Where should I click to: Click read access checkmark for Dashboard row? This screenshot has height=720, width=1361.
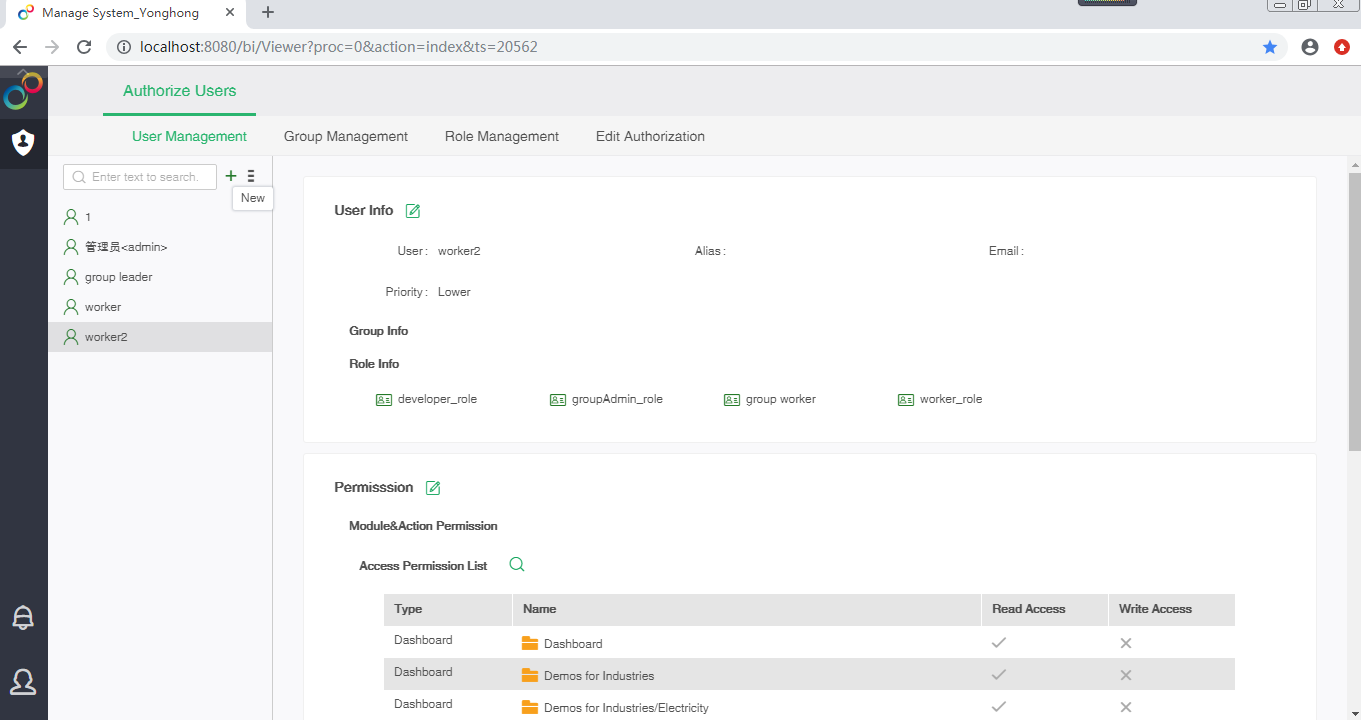tap(998, 643)
